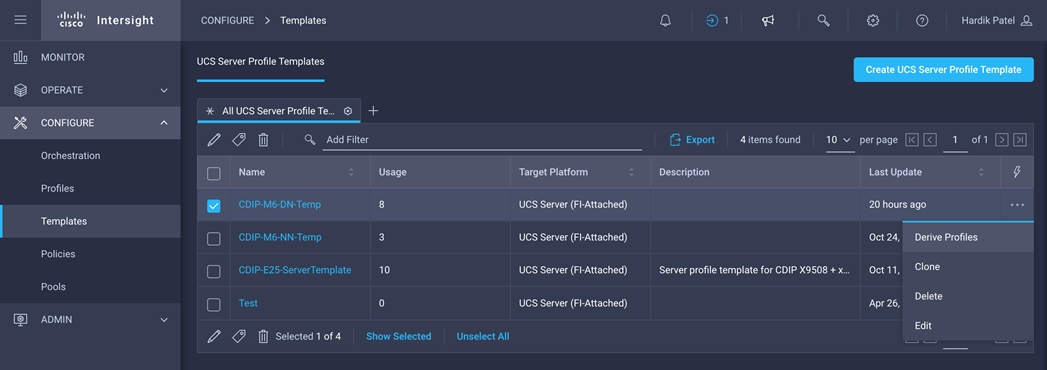Click Create UCS Server Profile Template button
This screenshot has width=1047, height=370.
944,69
